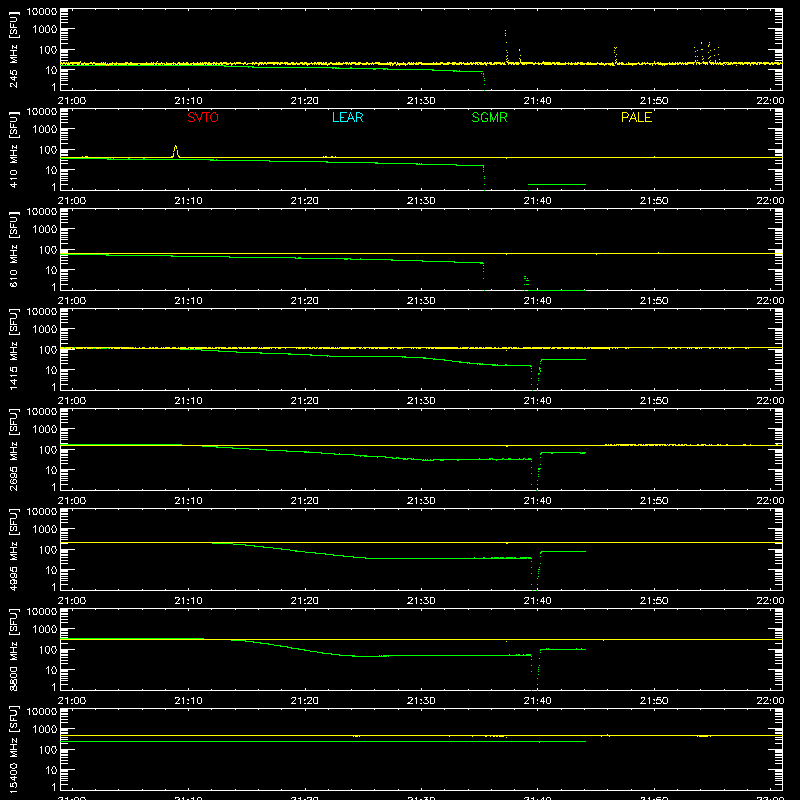Select the 15400 MHz [SFU] axis title

13,749
